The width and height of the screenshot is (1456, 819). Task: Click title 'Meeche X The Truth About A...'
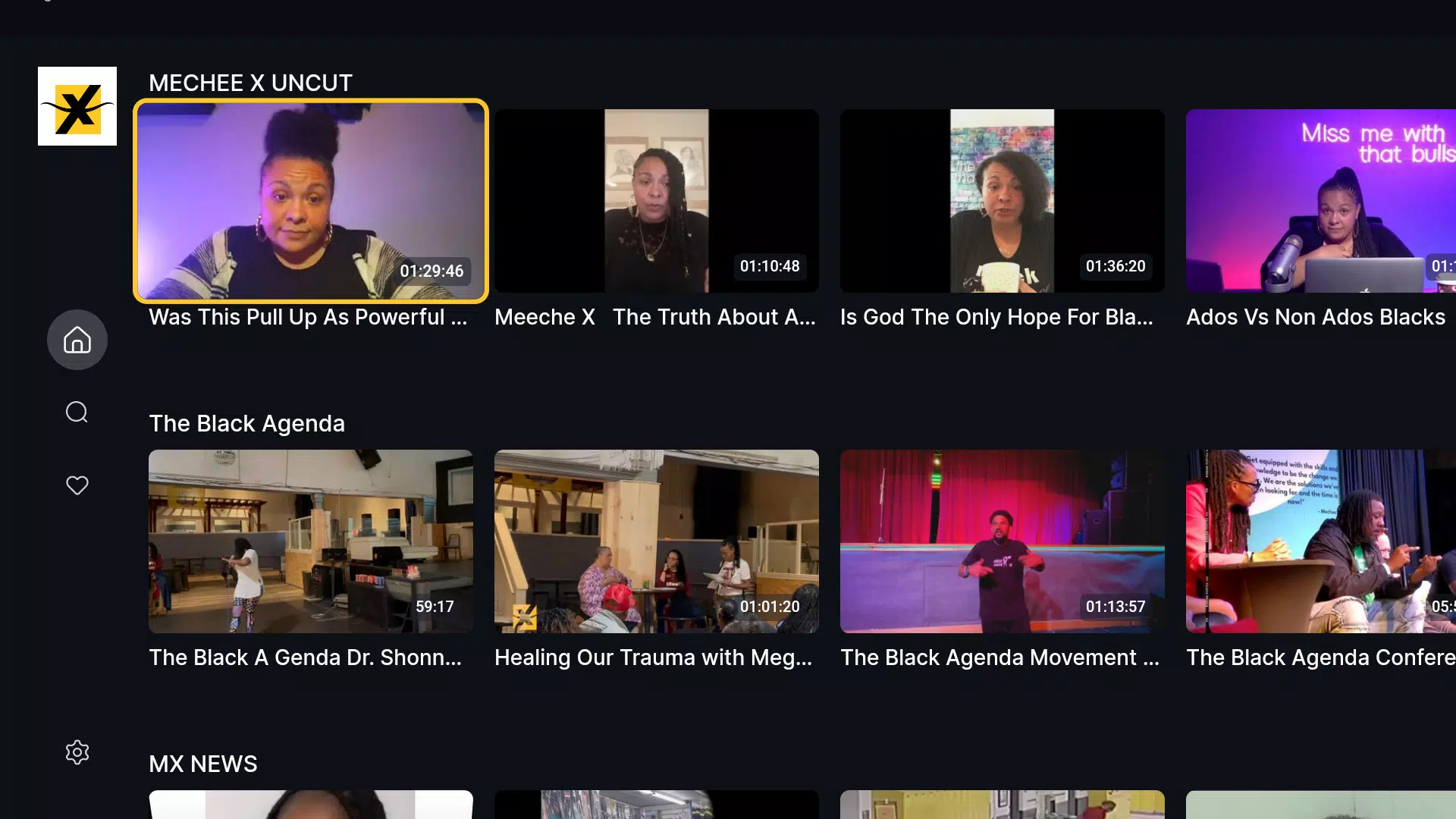[655, 317]
